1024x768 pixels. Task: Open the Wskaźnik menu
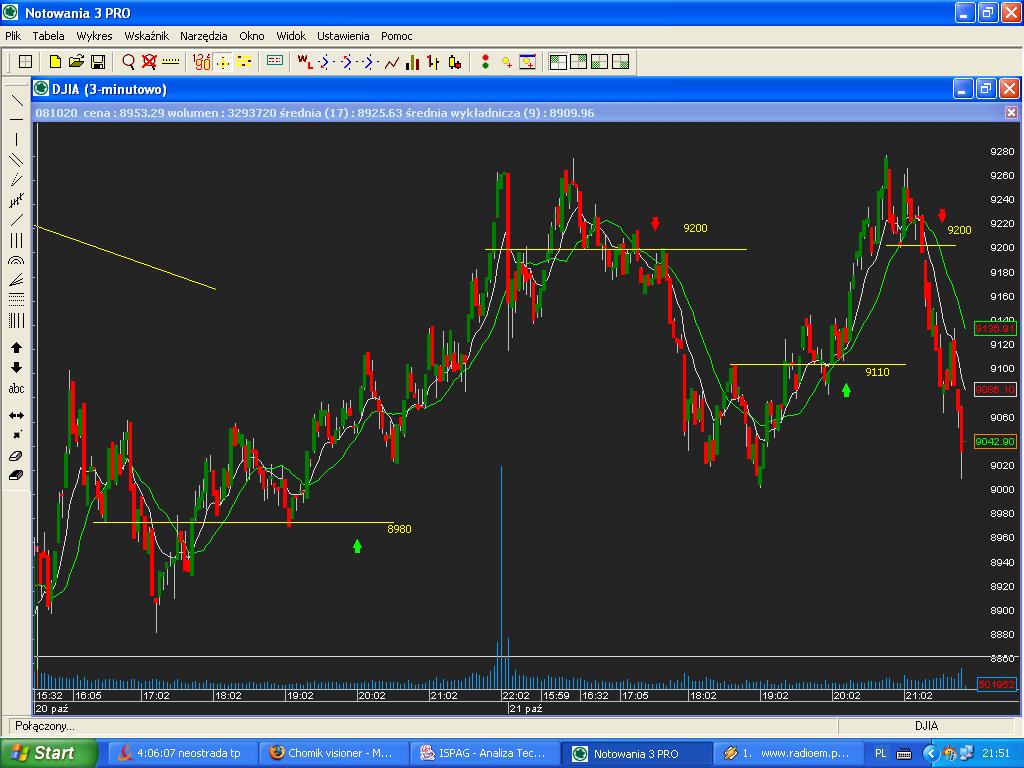tap(146, 36)
